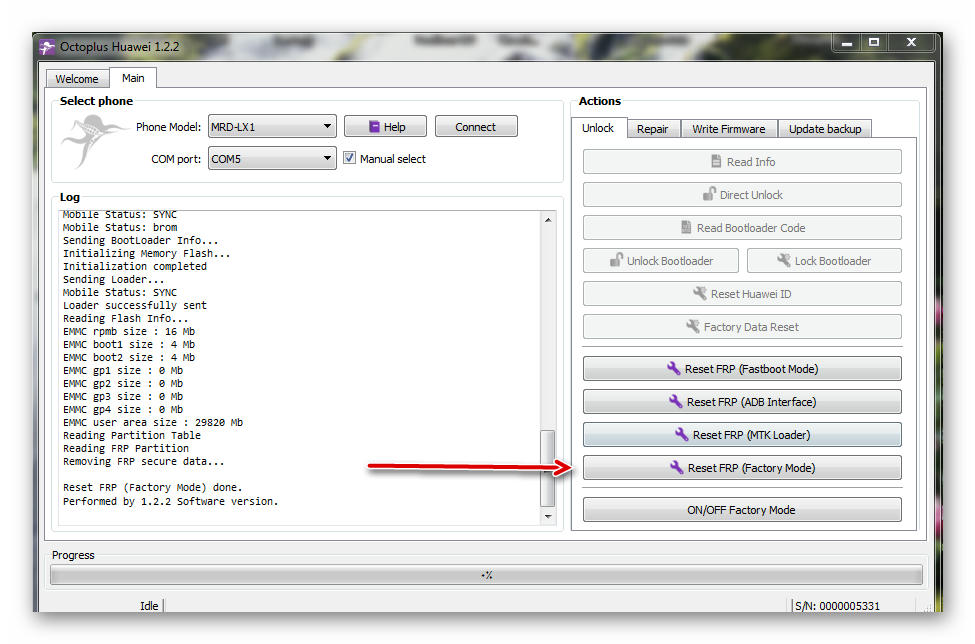
Task: Click the Read Bootloader Code file icon
Action: (x=686, y=227)
